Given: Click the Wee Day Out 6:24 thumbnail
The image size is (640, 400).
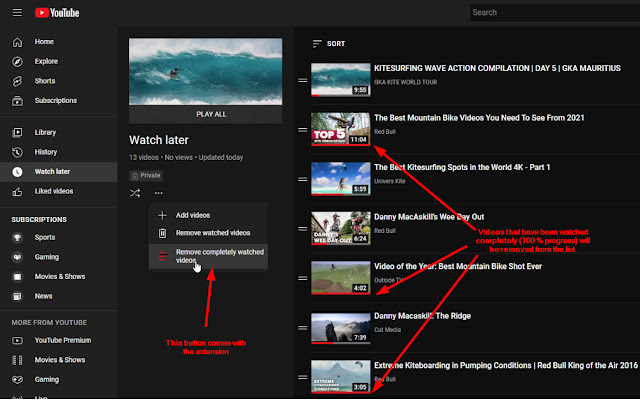Looking at the screenshot, I should click(x=340, y=228).
